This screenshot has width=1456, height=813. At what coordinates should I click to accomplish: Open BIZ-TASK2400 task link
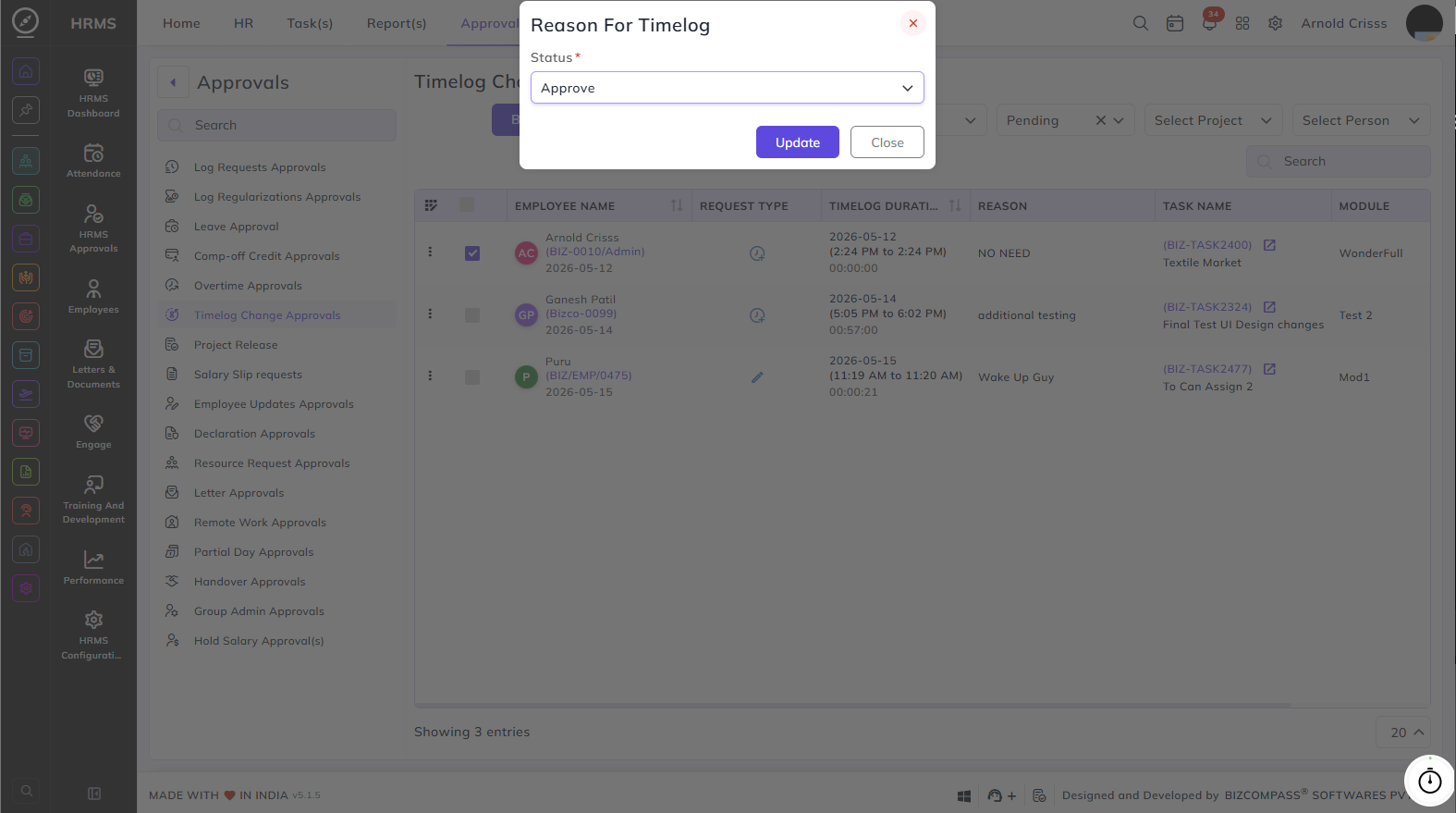[x=1207, y=245]
